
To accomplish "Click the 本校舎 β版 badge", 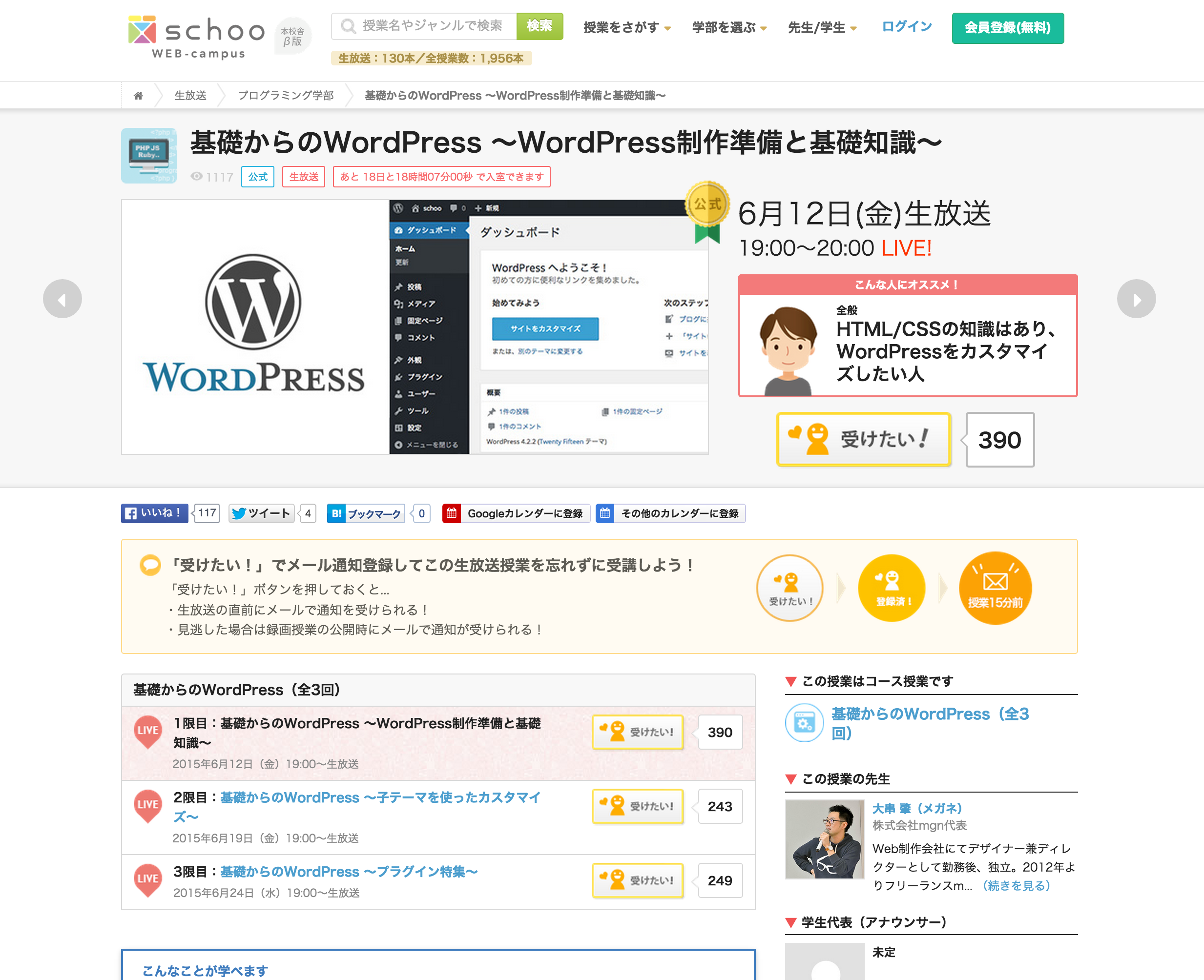I will [292, 36].
